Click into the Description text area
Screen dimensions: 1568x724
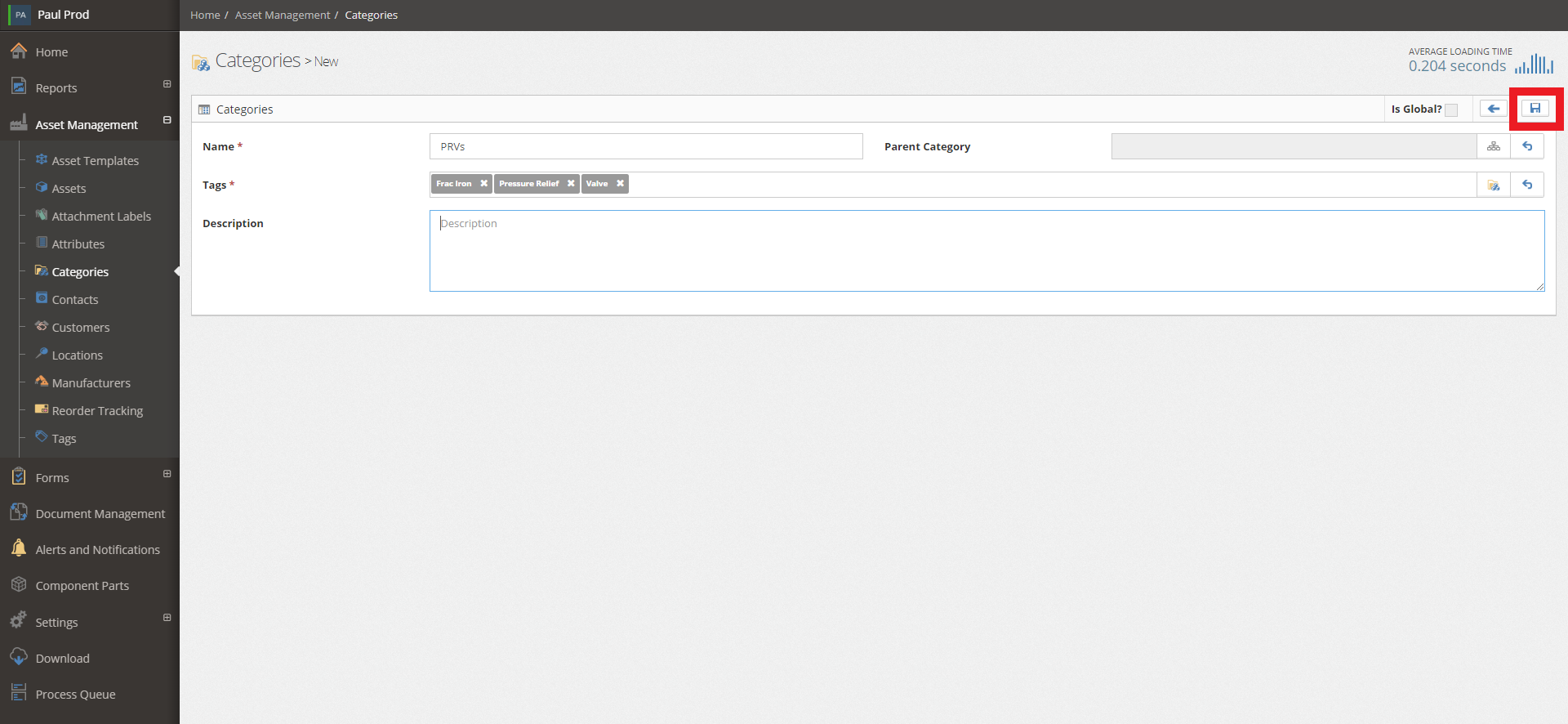[x=987, y=251]
